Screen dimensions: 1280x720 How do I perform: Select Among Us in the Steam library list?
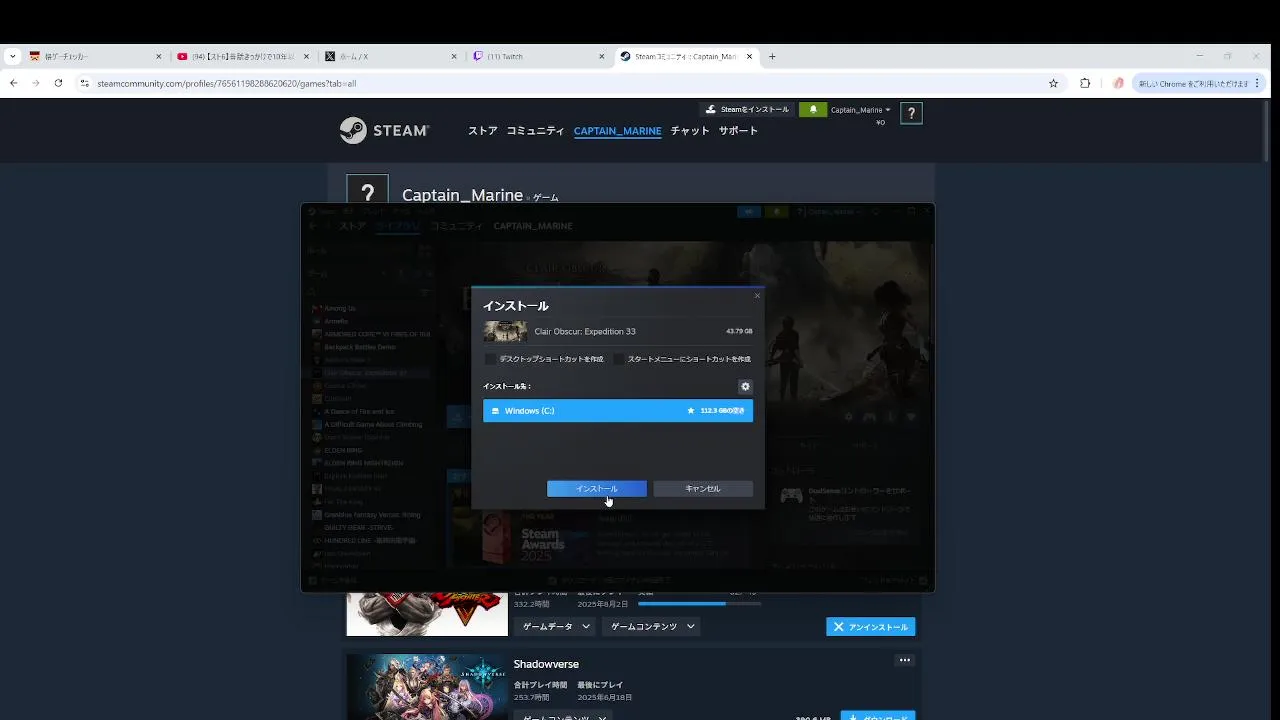[340, 308]
